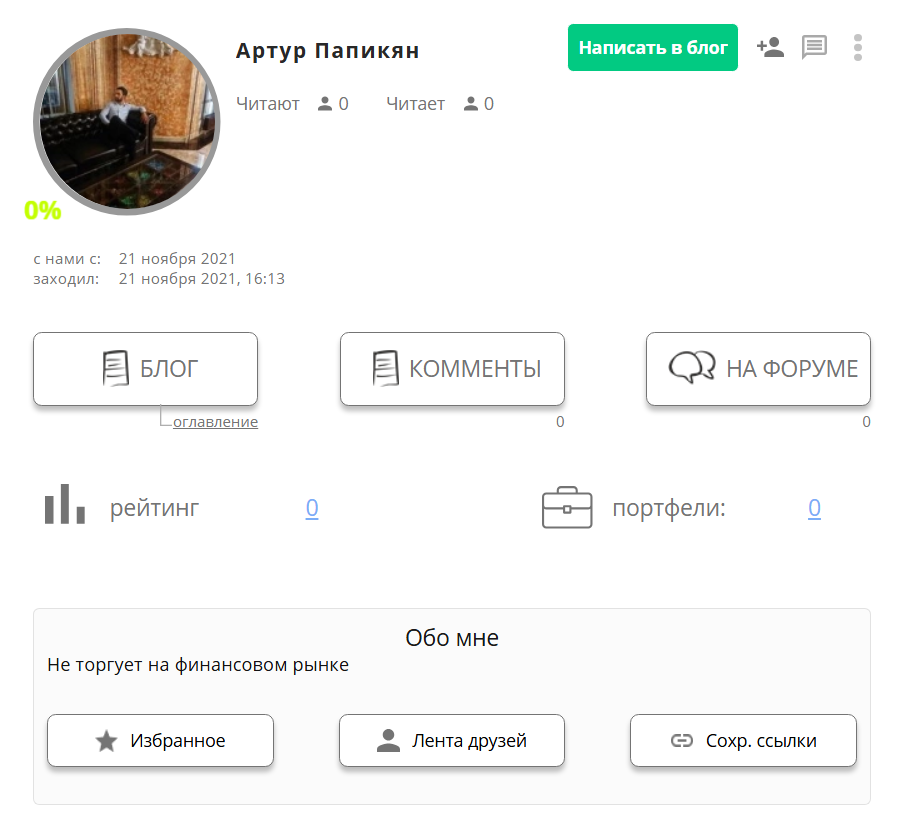
Task: Open the БЛОГ section
Action: point(145,369)
